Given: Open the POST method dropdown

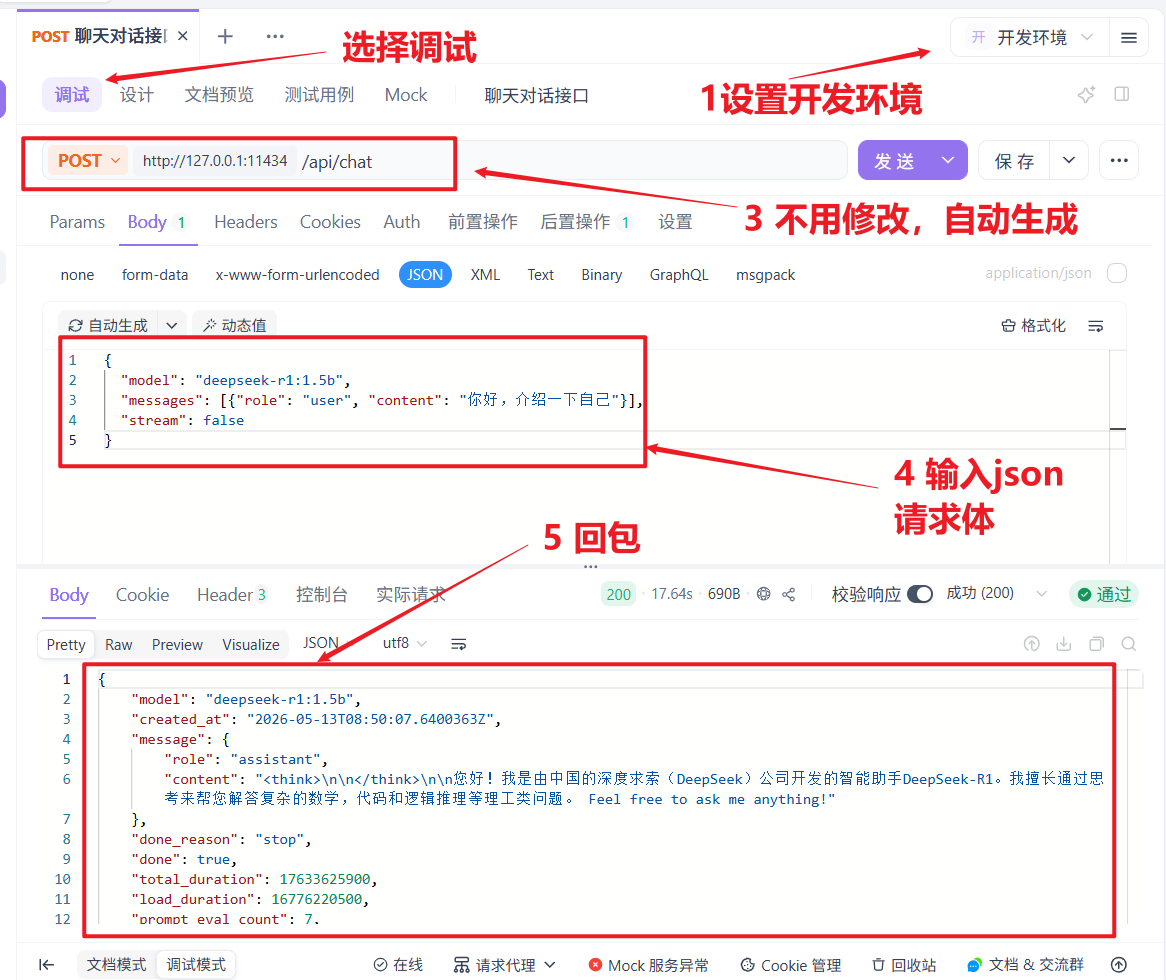Looking at the screenshot, I should 88,161.
